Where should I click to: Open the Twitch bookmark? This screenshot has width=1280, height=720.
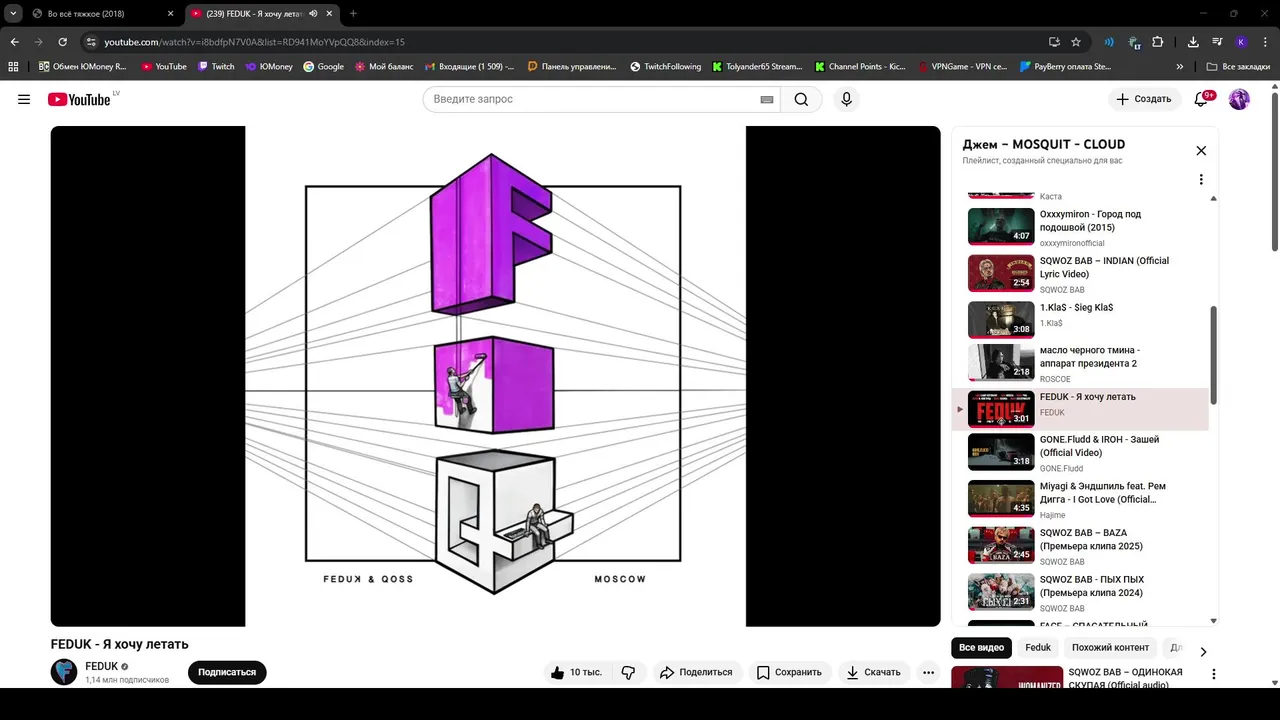coord(216,67)
